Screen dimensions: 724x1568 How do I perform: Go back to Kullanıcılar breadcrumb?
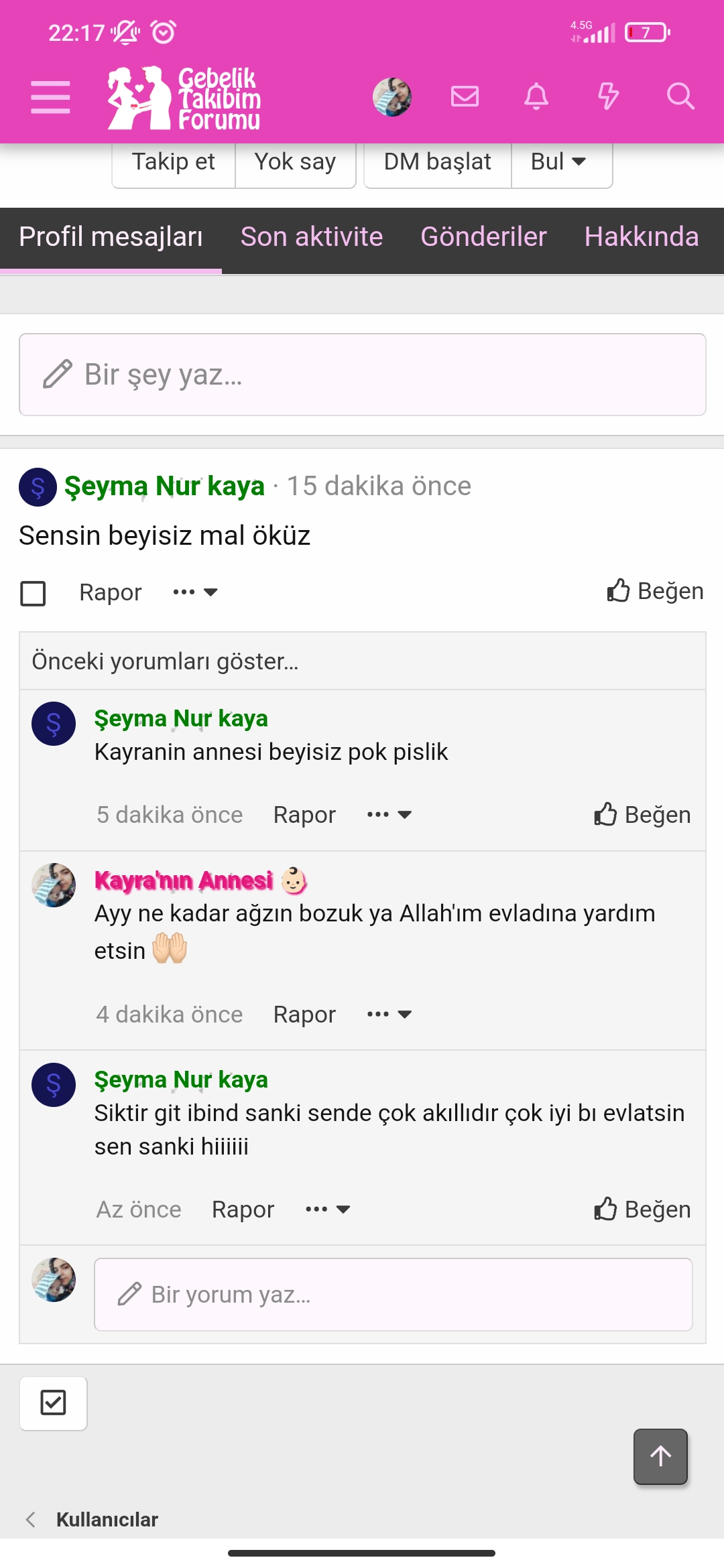(x=107, y=1520)
